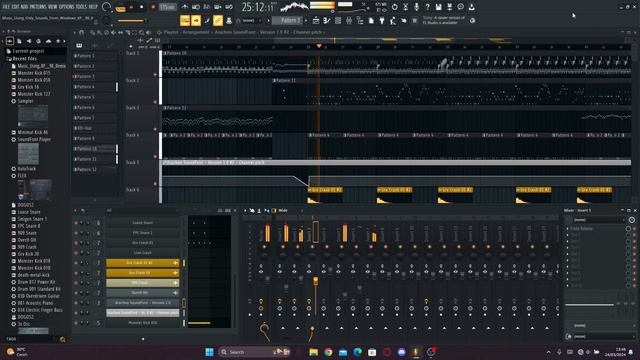
Task: Click the Monster Kick channel button
Action: [x=142, y=323]
